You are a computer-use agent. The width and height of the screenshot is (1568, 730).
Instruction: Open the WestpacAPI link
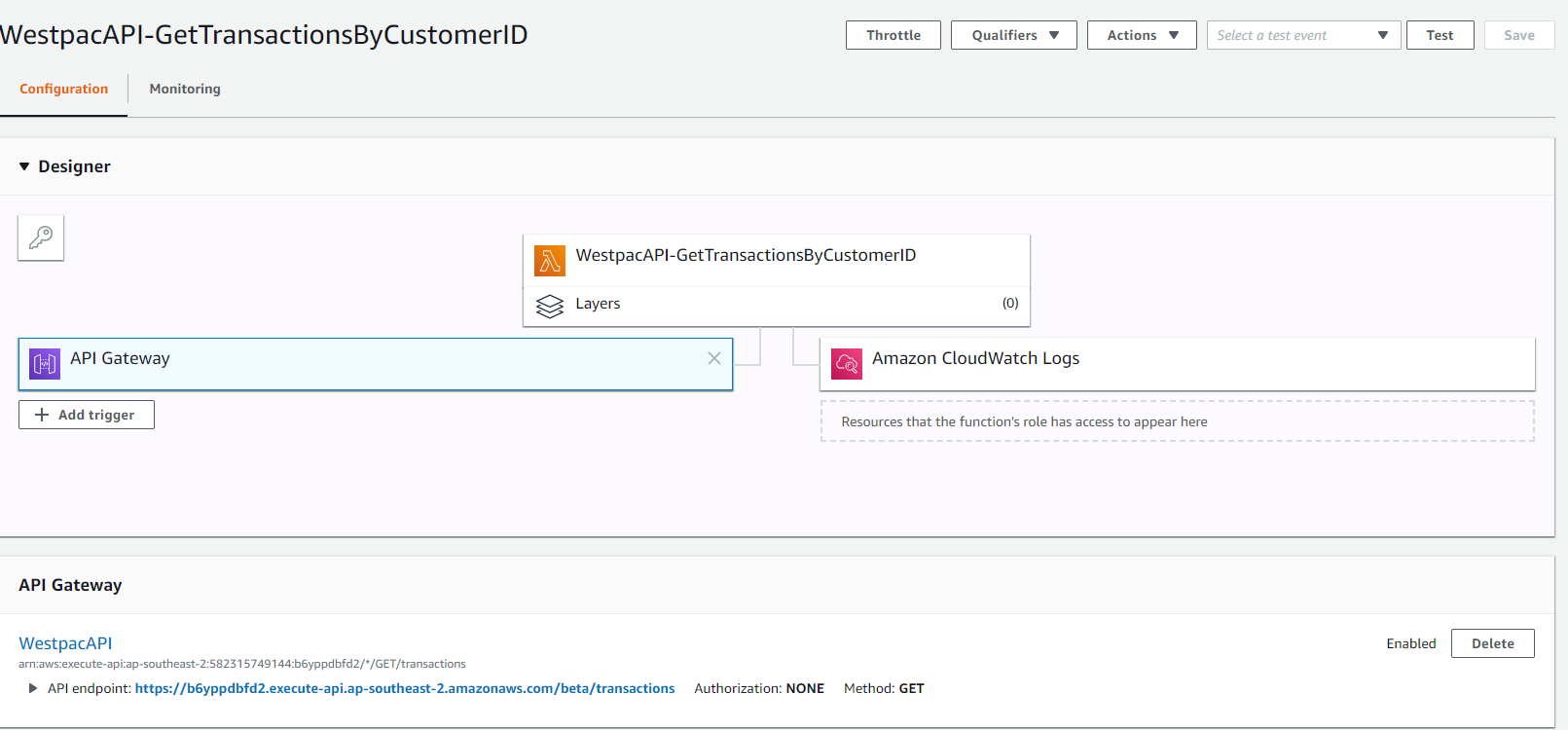coord(65,643)
